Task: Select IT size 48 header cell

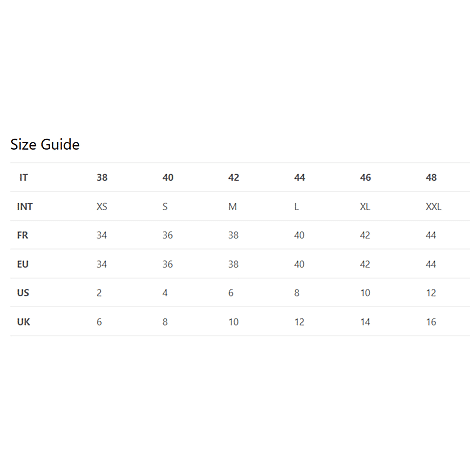Action: pyautogui.click(x=431, y=178)
